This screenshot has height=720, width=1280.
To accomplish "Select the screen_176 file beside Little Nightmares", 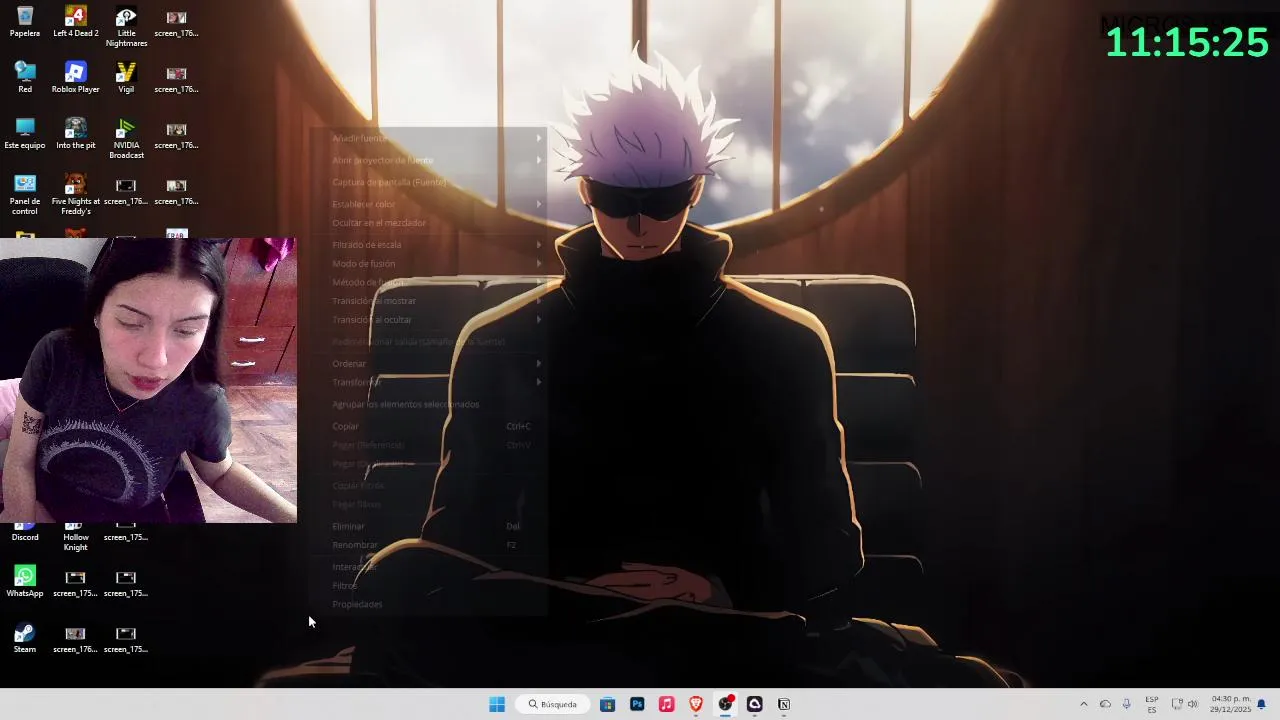I will (x=176, y=22).
